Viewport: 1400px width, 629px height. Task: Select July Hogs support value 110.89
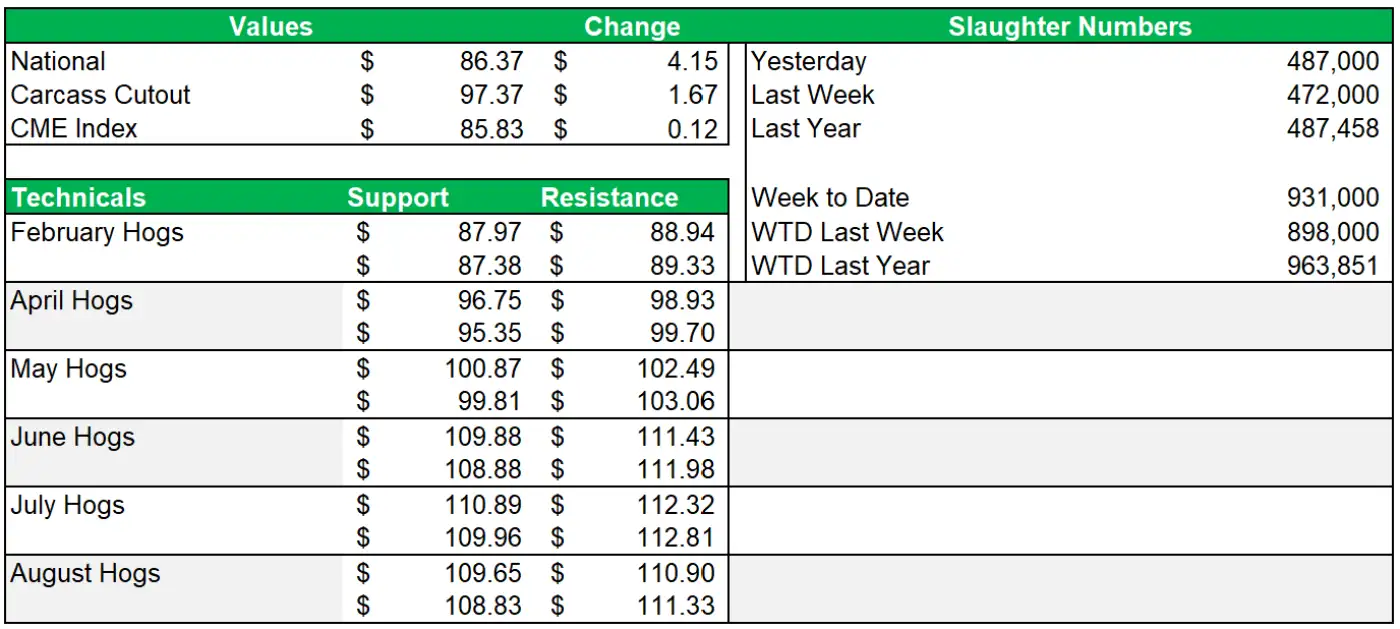483,505
